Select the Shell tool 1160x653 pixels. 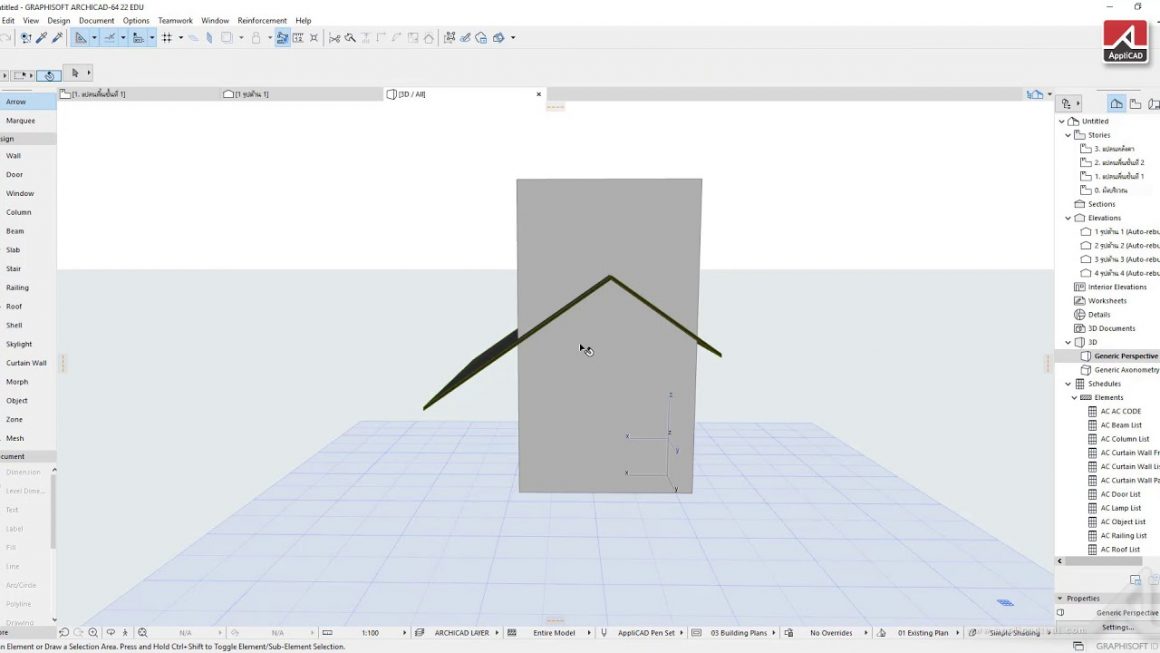tap(14, 325)
